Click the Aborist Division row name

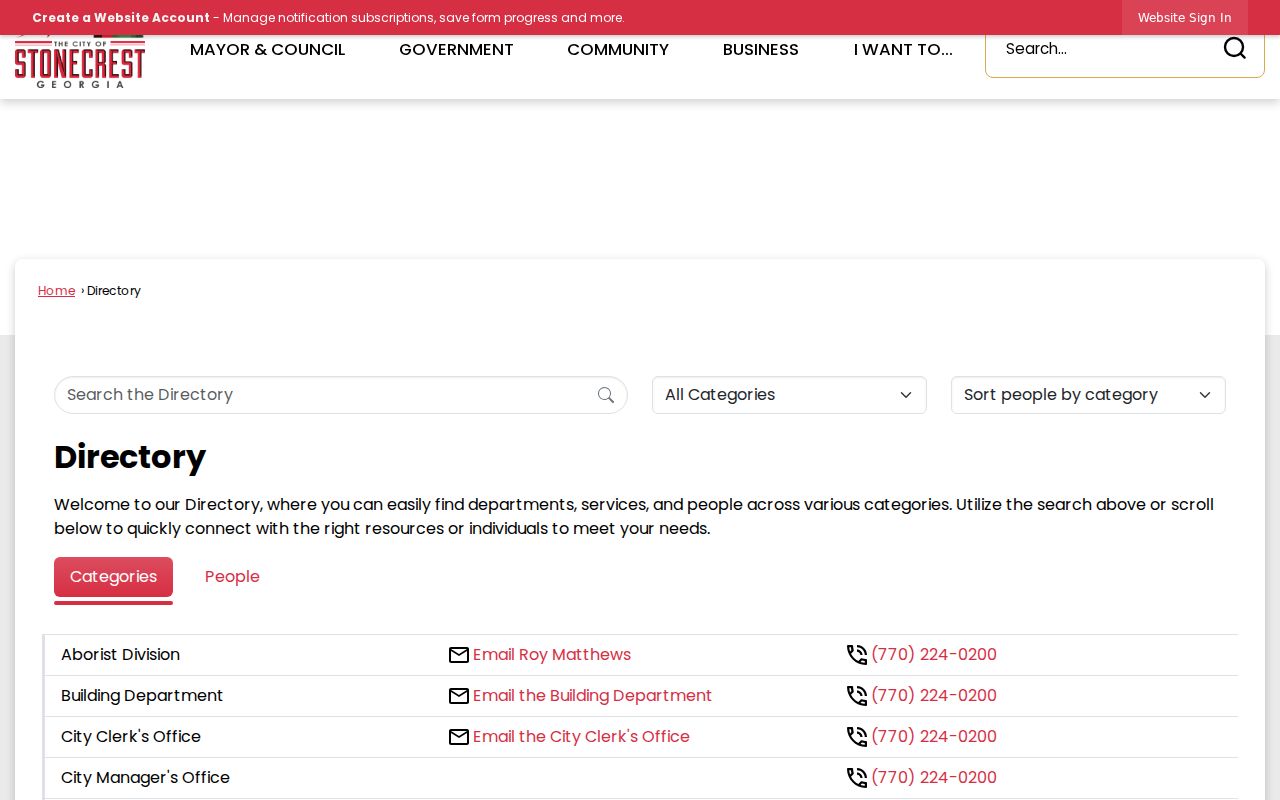click(120, 655)
